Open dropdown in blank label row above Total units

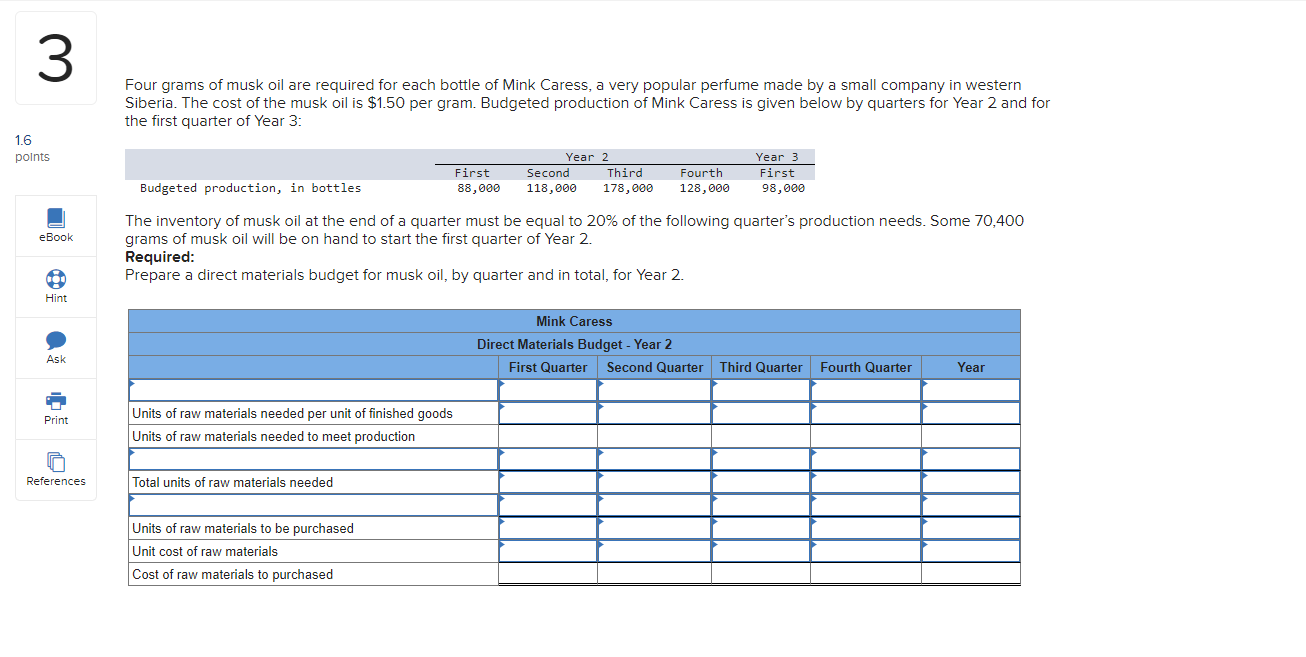coord(313,459)
